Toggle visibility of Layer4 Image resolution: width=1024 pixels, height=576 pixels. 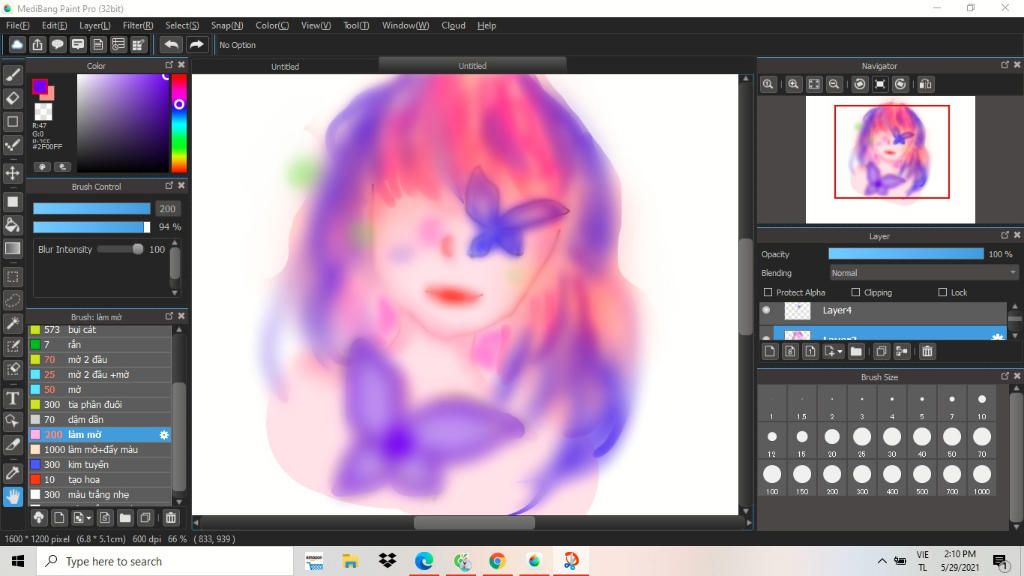766,310
